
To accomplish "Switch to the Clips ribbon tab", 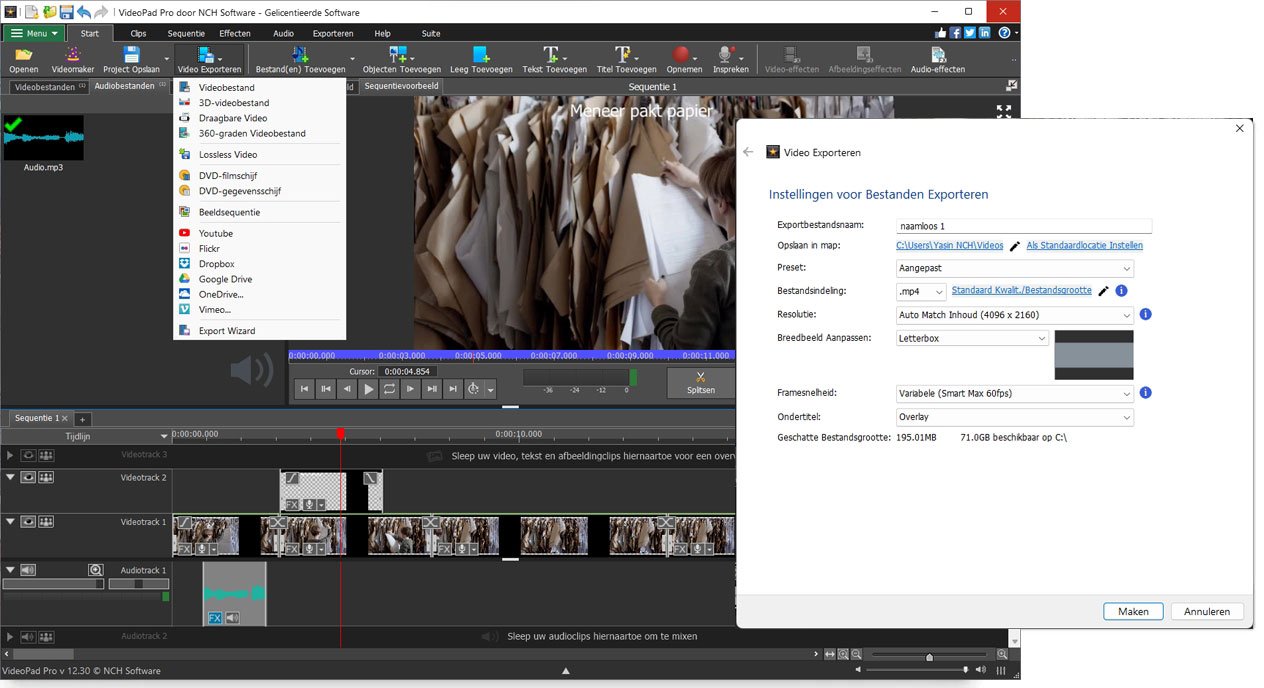I will point(138,33).
